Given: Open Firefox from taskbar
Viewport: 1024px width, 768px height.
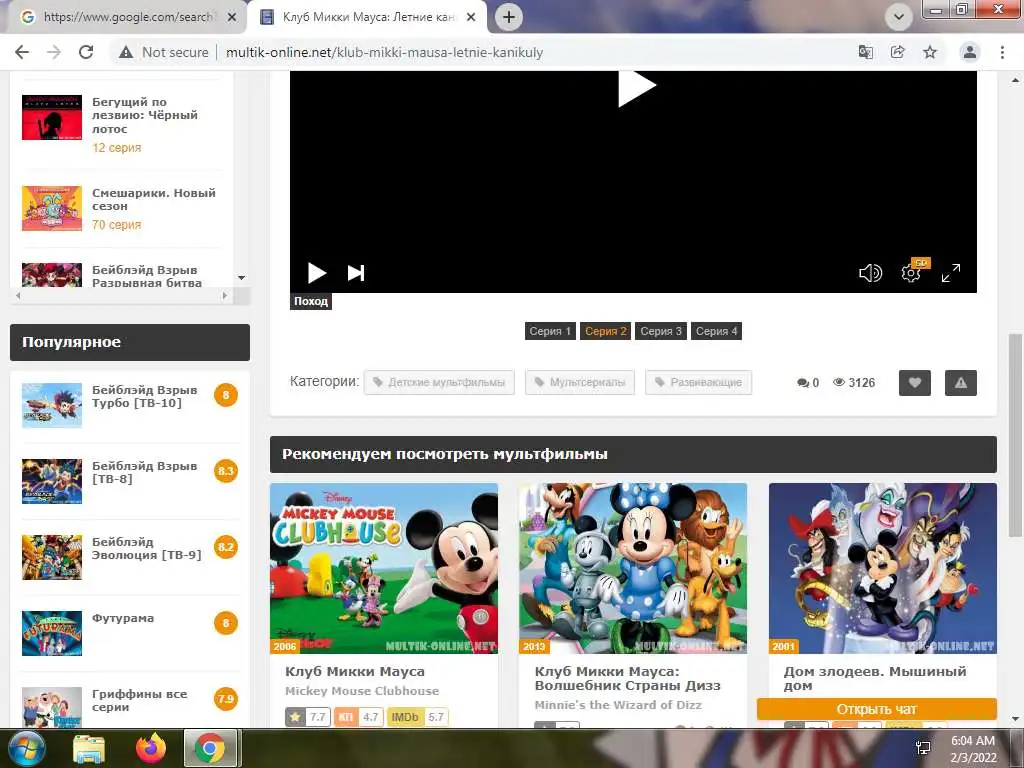Looking at the screenshot, I should [x=151, y=748].
